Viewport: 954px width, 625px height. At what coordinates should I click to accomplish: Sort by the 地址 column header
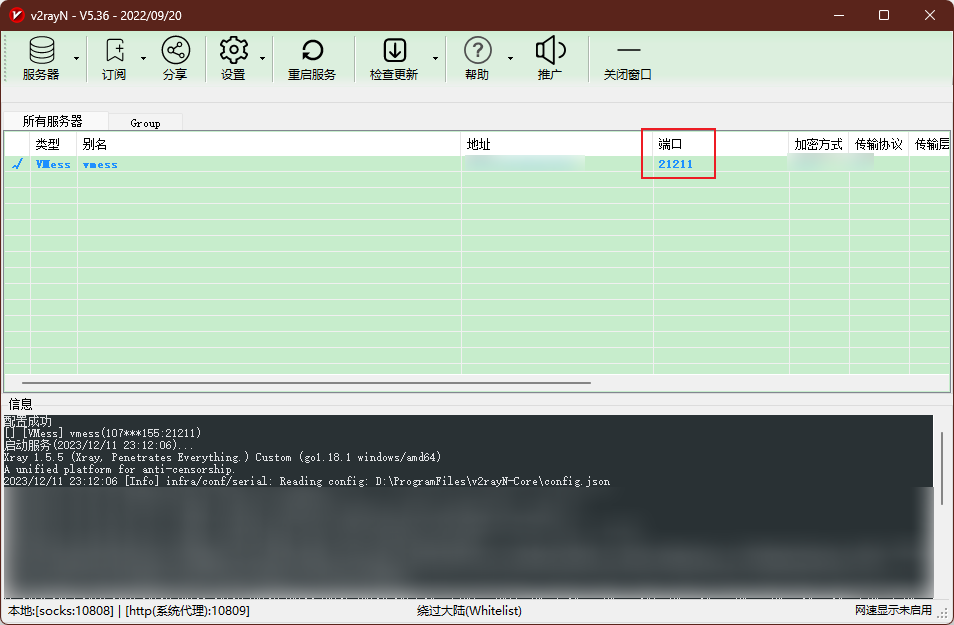coord(557,144)
